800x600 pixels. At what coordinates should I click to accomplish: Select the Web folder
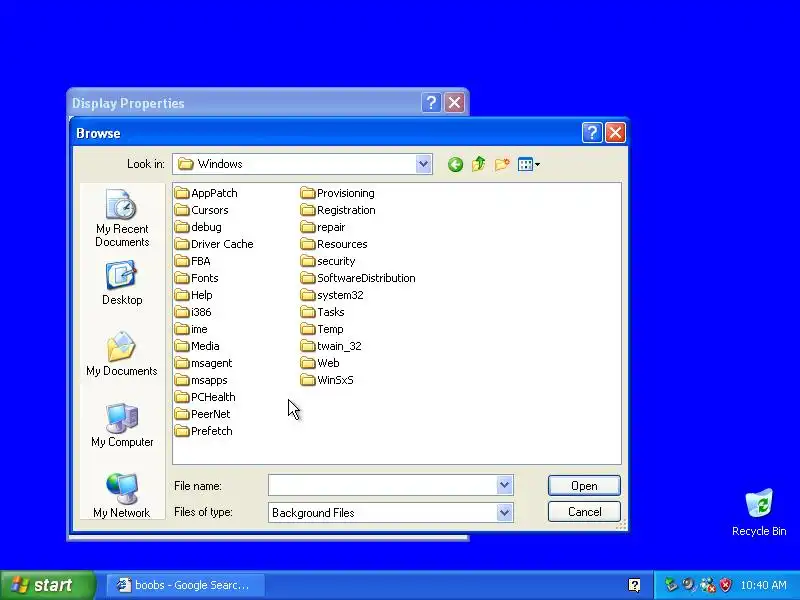click(x=320, y=363)
